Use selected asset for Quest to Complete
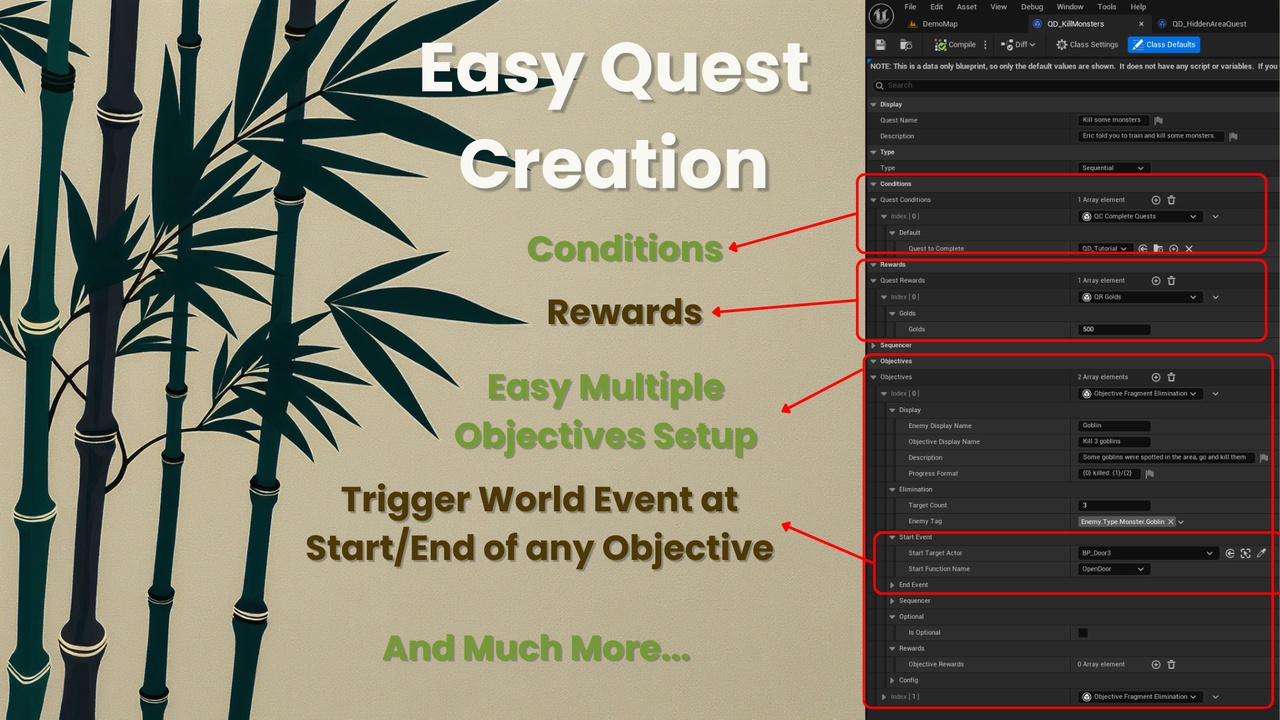Image resolution: width=1280 pixels, height=720 pixels. [1142, 248]
